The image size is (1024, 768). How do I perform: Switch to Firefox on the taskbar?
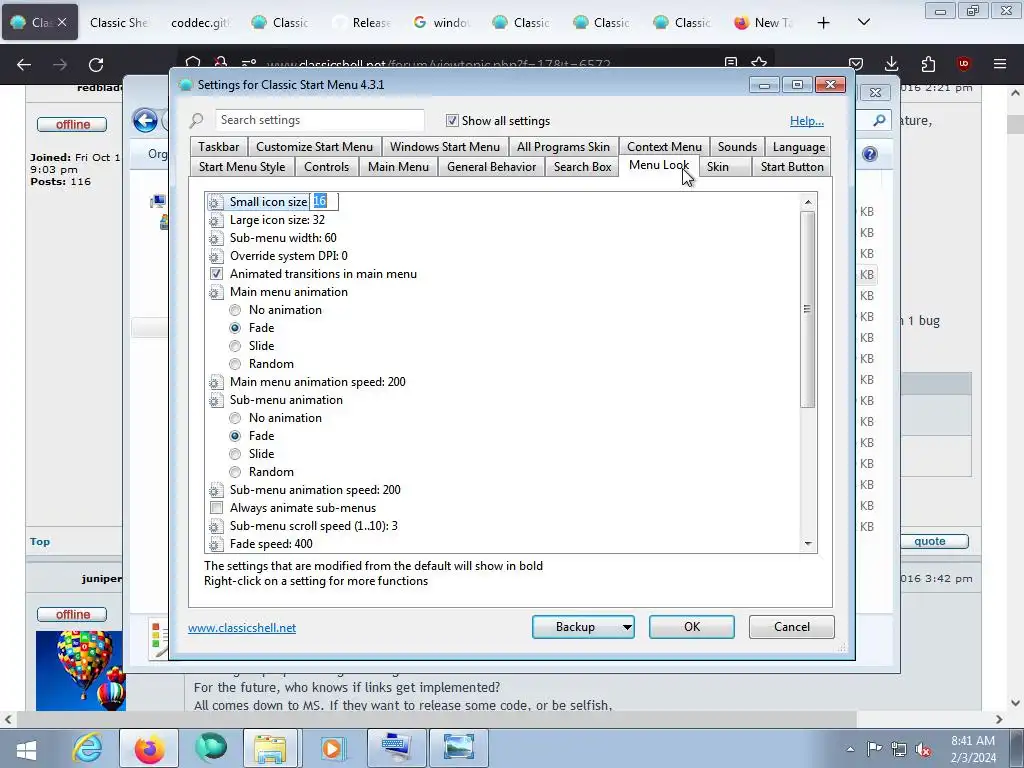pyautogui.click(x=150, y=748)
